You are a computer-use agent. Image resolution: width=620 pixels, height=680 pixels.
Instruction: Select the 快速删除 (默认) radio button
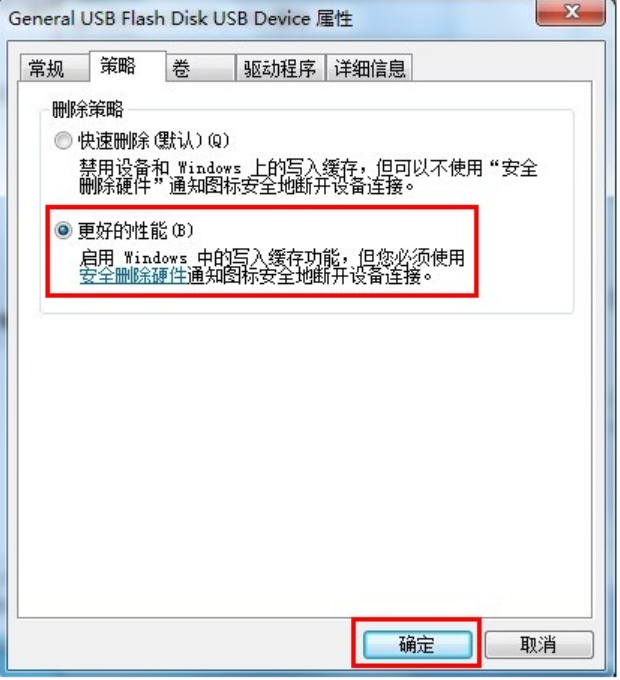point(63,141)
